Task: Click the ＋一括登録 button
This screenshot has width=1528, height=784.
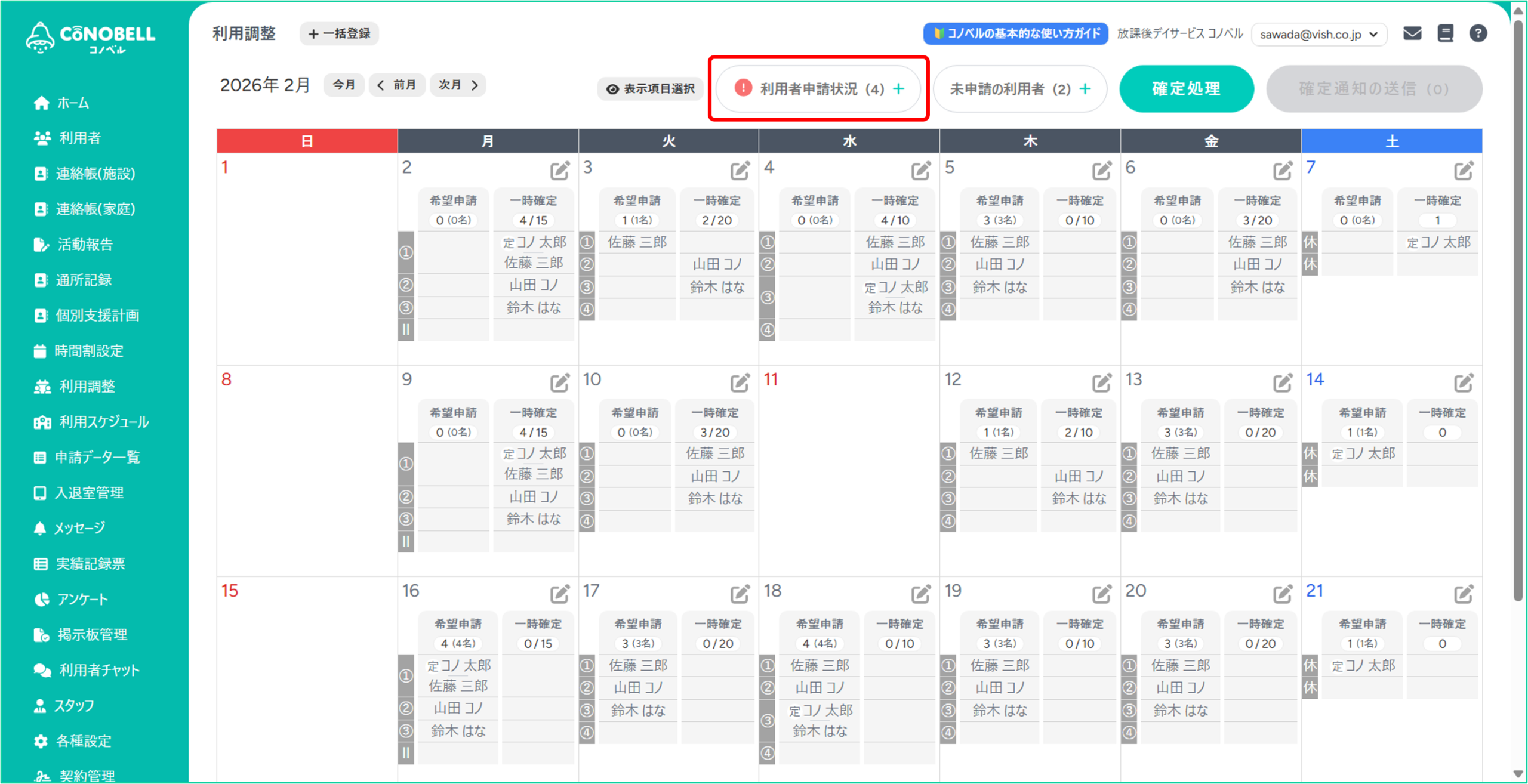Action: pyautogui.click(x=339, y=33)
